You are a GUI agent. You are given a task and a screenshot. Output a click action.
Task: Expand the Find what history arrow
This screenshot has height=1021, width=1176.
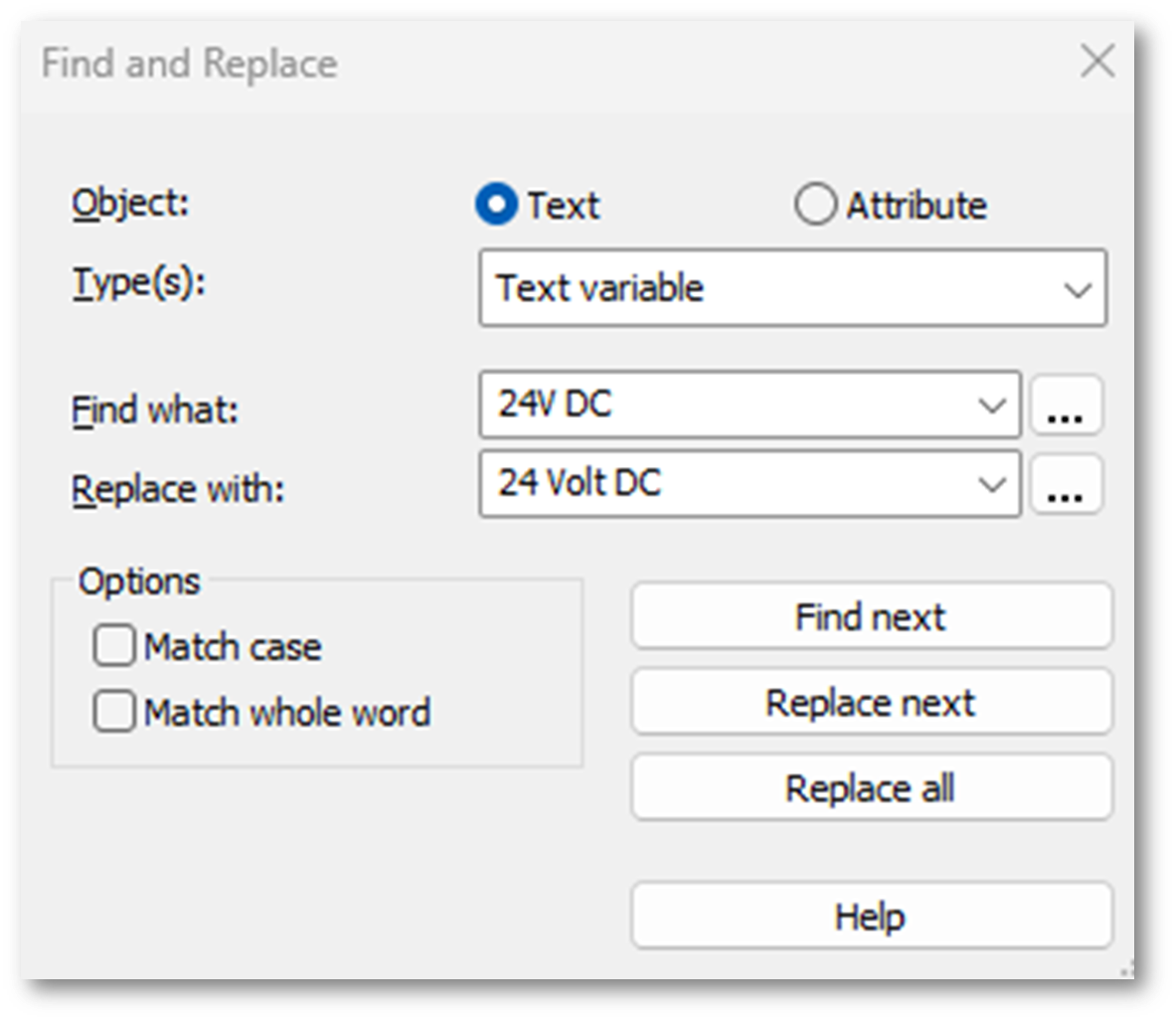point(991,406)
